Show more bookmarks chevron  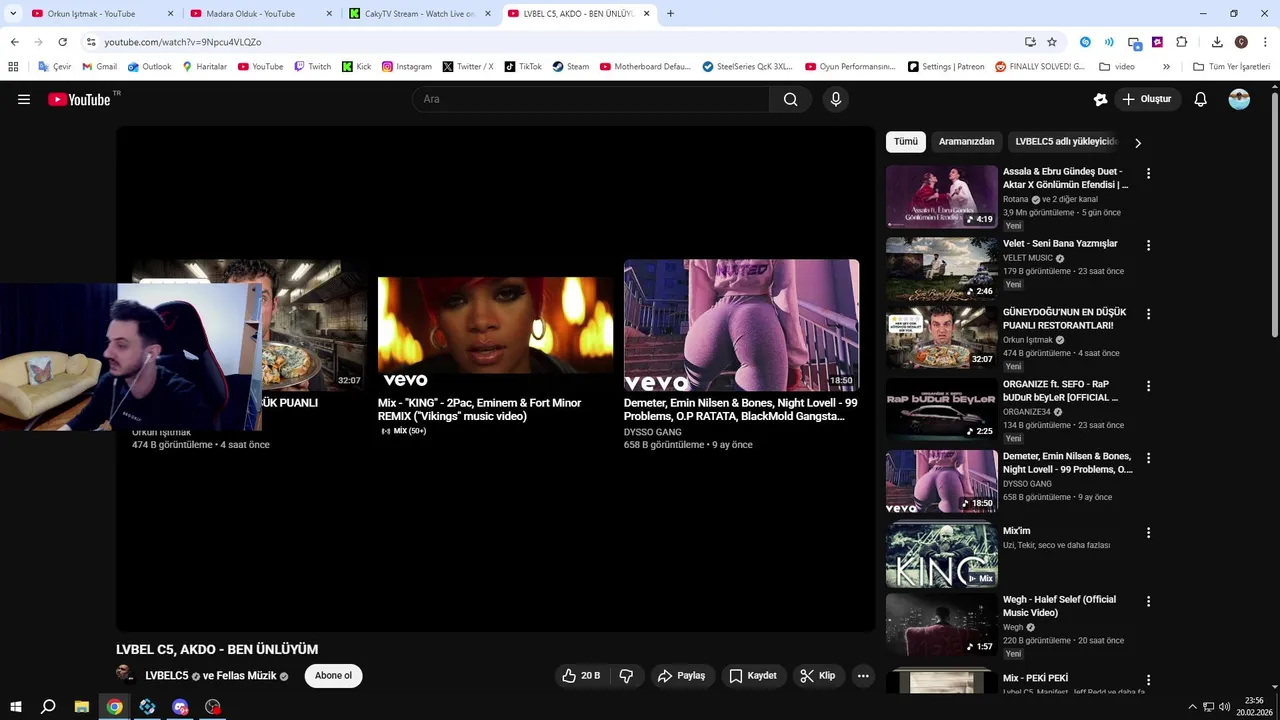pyautogui.click(x=1166, y=67)
